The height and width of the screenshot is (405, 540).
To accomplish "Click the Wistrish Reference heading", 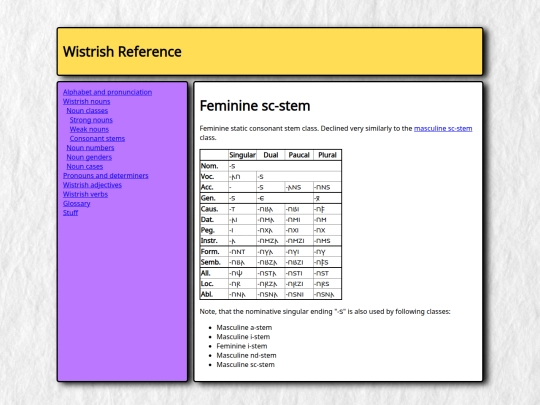I will [122, 52].
